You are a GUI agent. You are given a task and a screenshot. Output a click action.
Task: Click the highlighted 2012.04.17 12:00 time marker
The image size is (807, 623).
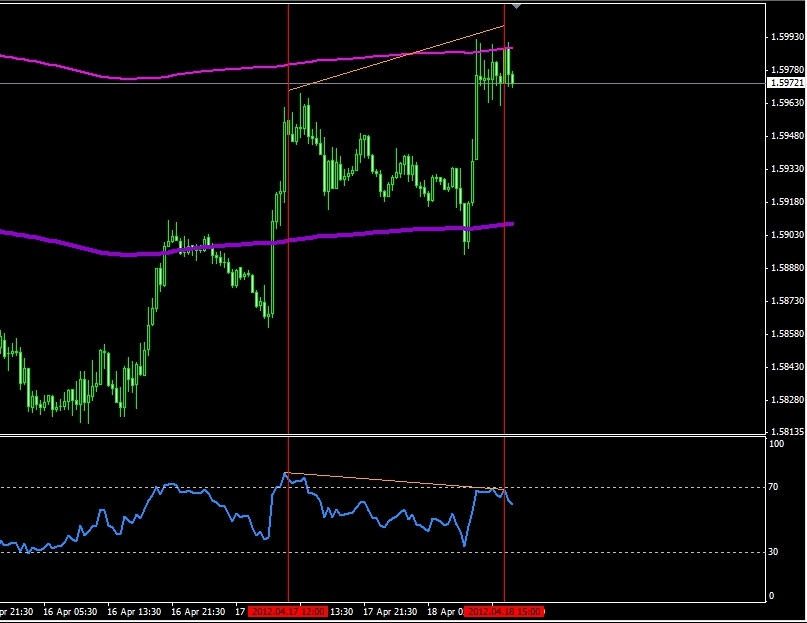pyautogui.click(x=290, y=608)
